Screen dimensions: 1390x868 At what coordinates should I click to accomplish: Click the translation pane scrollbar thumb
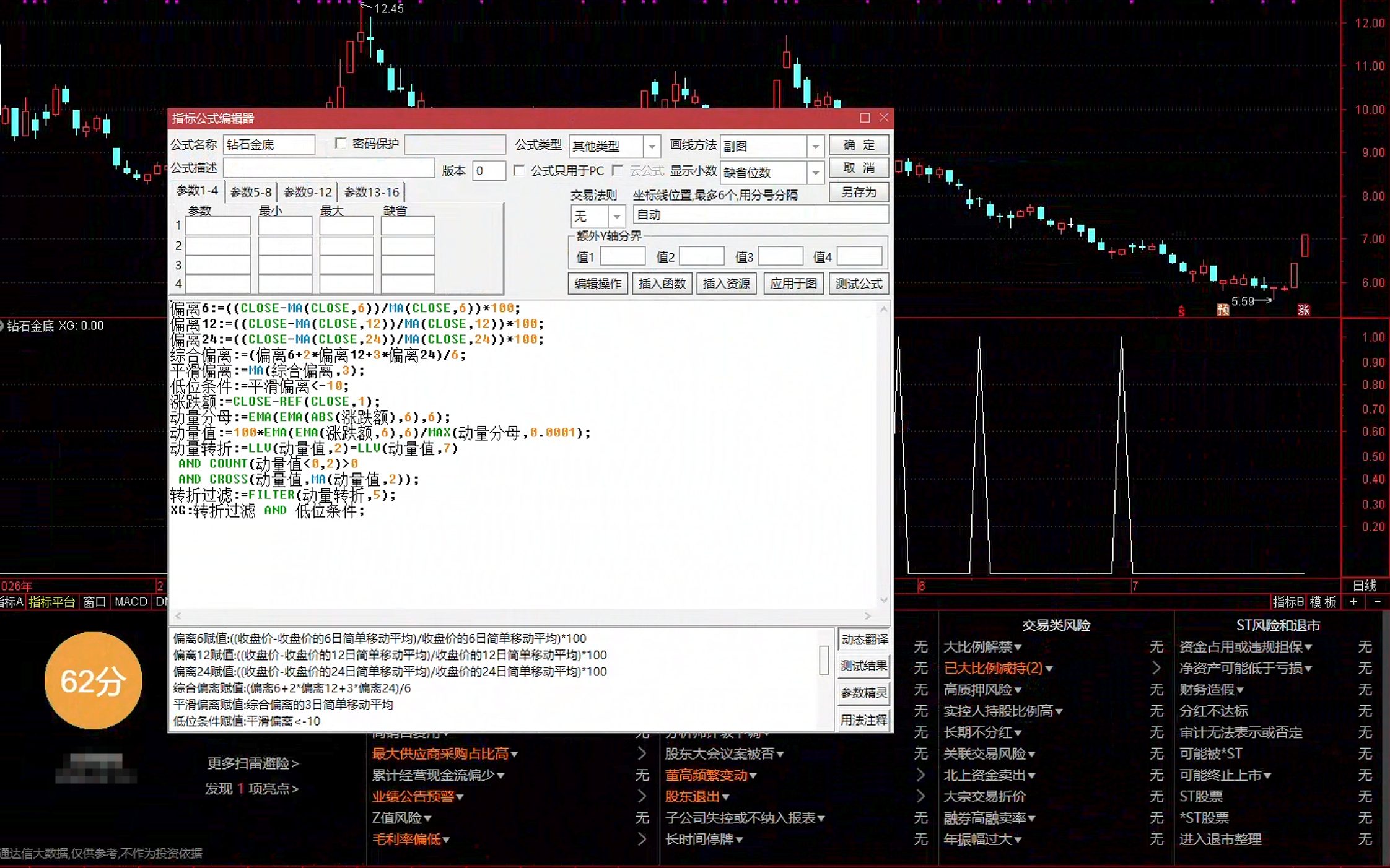(824, 660)
